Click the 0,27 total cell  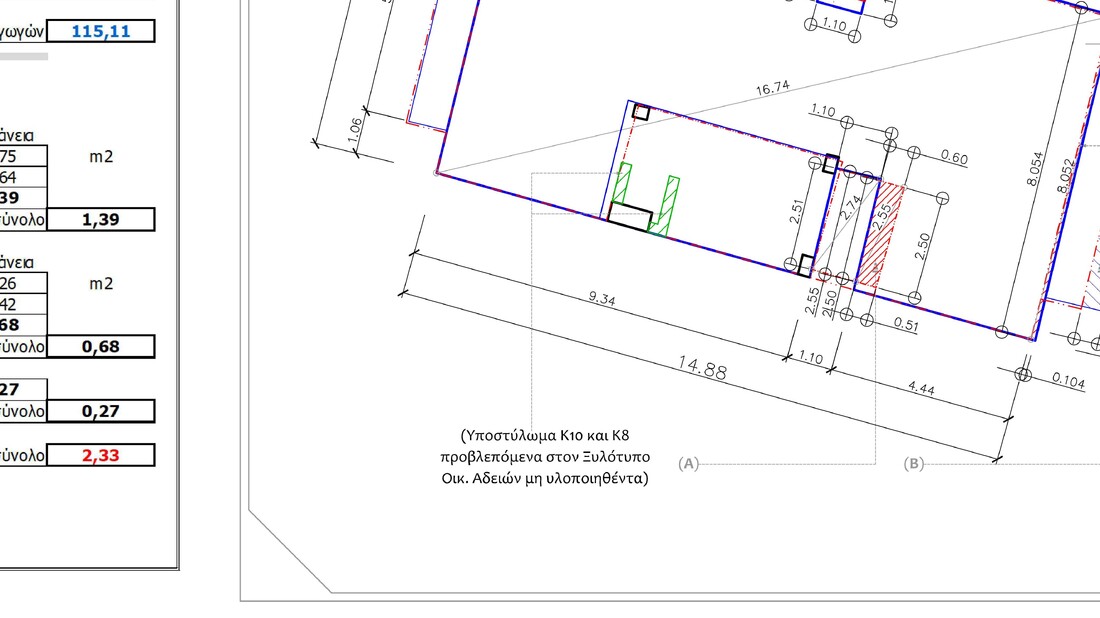(101, 411)
